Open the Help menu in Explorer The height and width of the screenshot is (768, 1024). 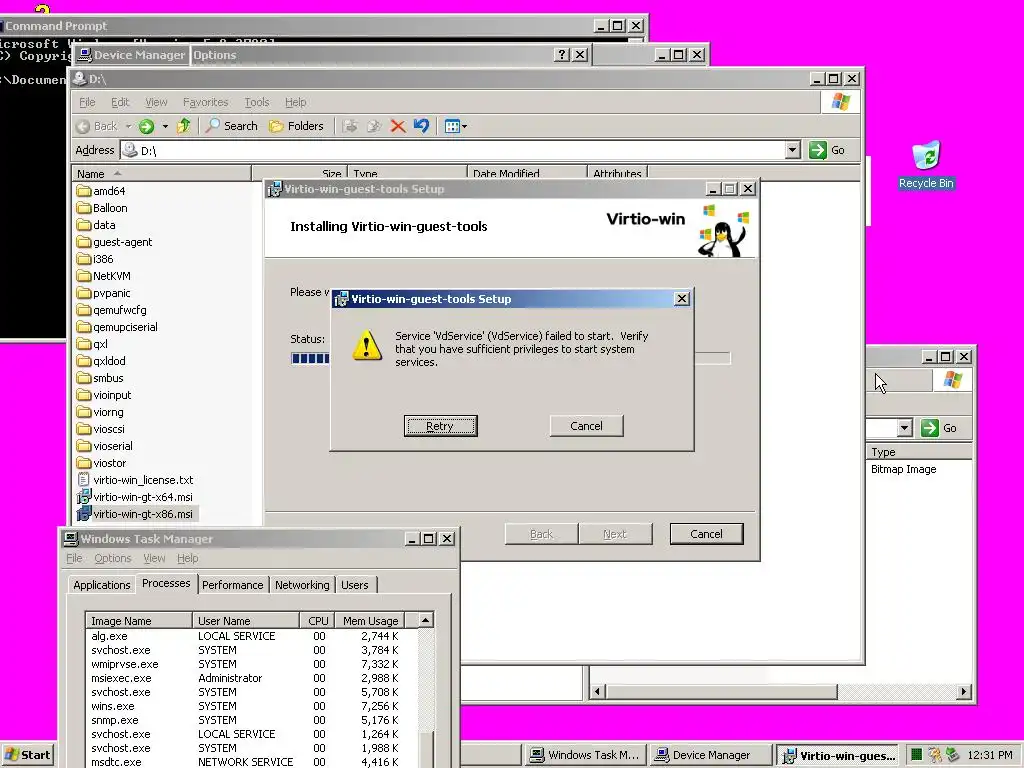[x=295, y=102]
